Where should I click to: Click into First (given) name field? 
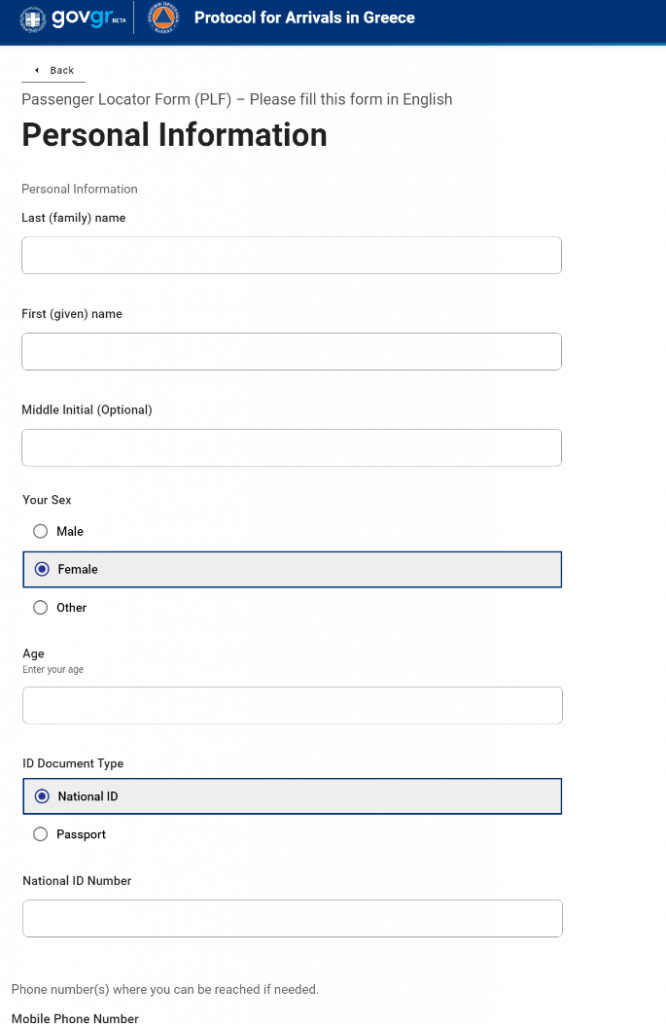[291, 351]
